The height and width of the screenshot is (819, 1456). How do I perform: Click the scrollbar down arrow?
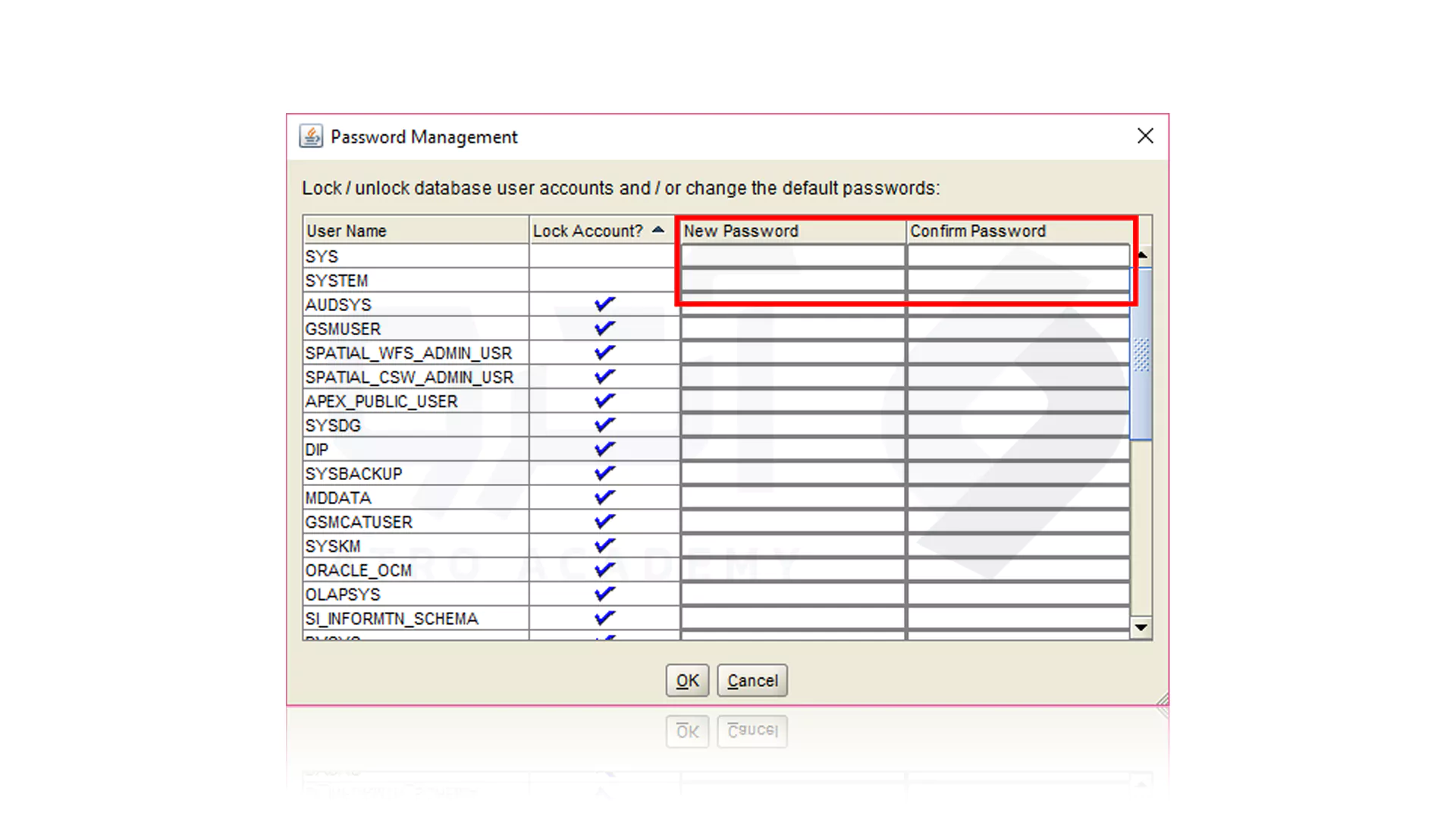(1141, 628)
